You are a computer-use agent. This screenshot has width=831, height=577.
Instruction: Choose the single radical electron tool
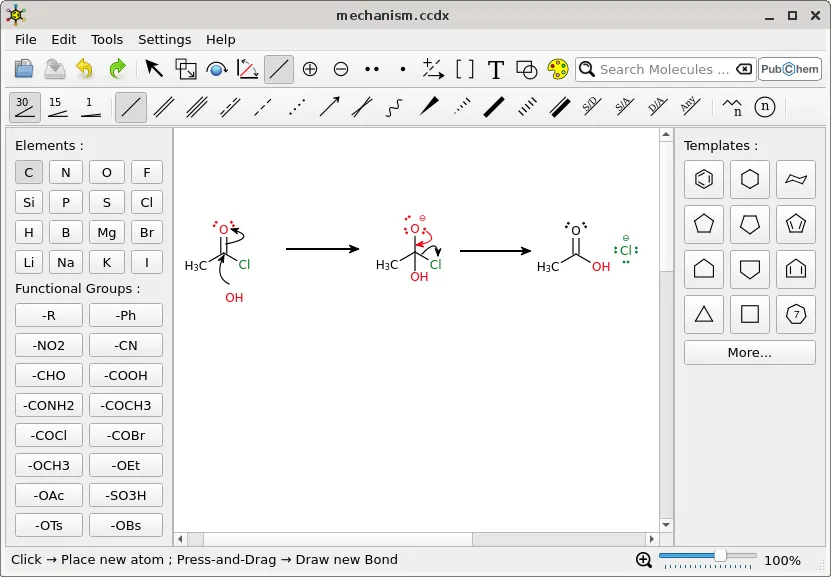(x=403, y=69)
